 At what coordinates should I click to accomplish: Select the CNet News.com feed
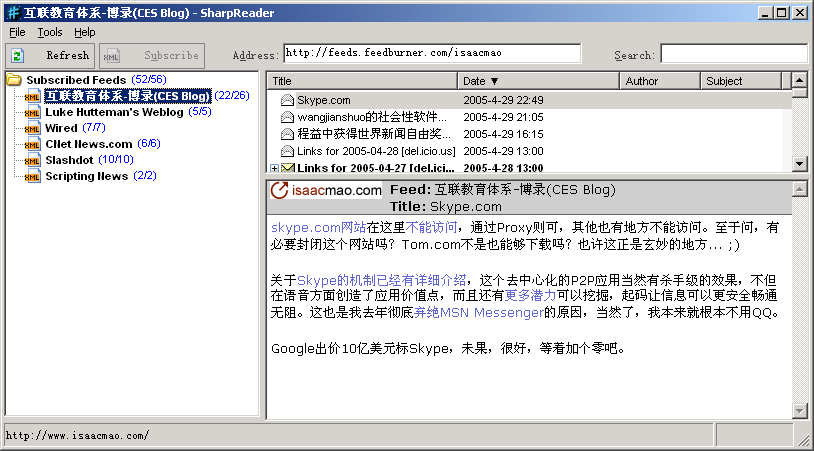89,144
